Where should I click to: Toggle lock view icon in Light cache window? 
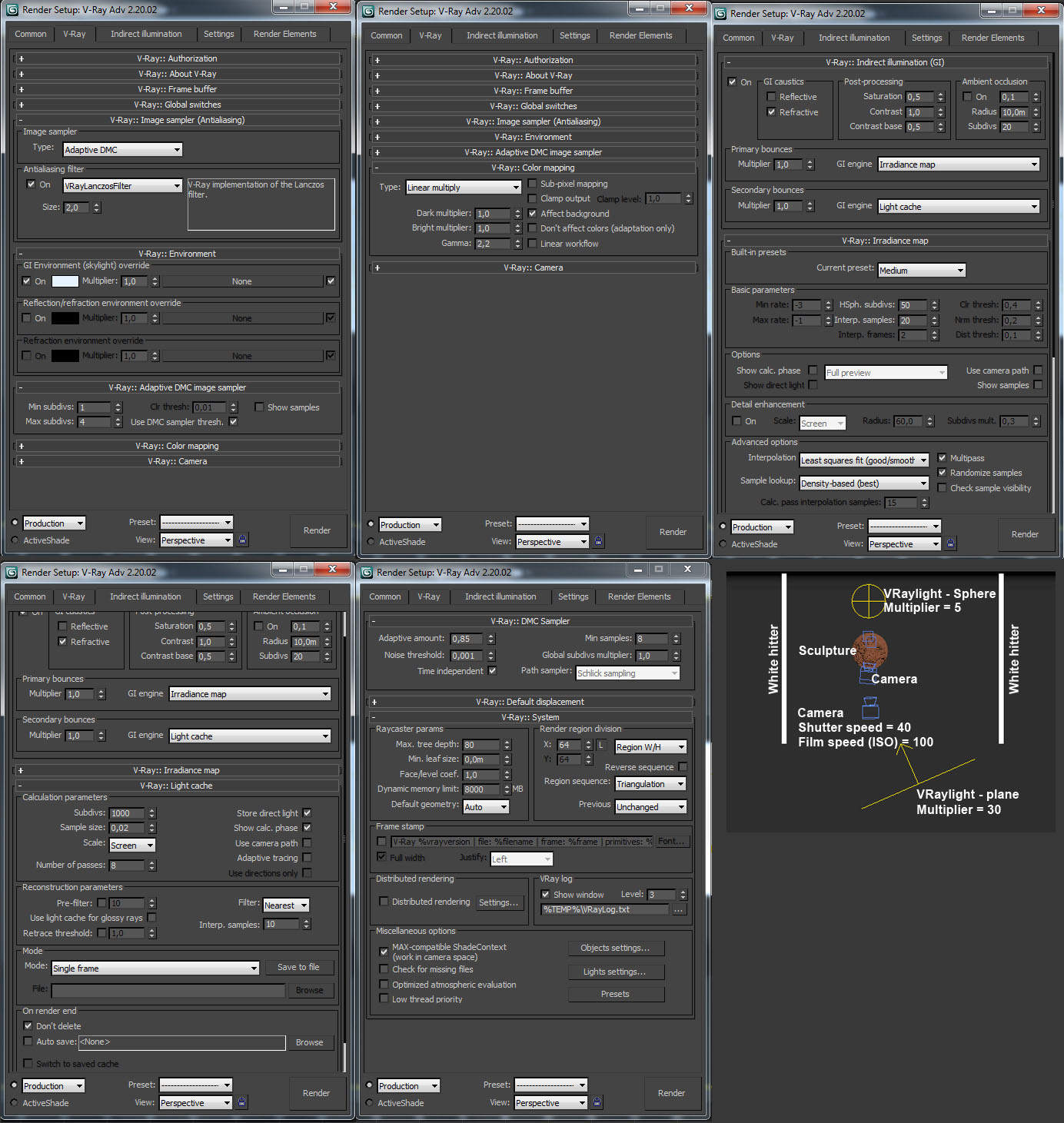tap(242, 1102)
